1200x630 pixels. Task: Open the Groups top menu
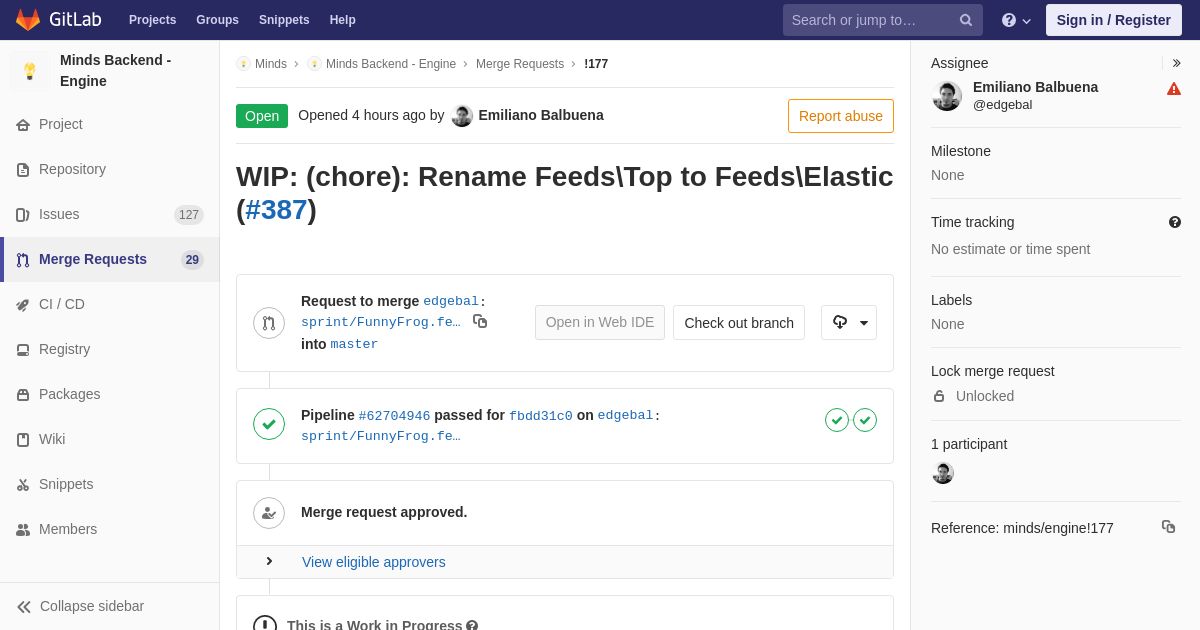(x=217, y=20)
